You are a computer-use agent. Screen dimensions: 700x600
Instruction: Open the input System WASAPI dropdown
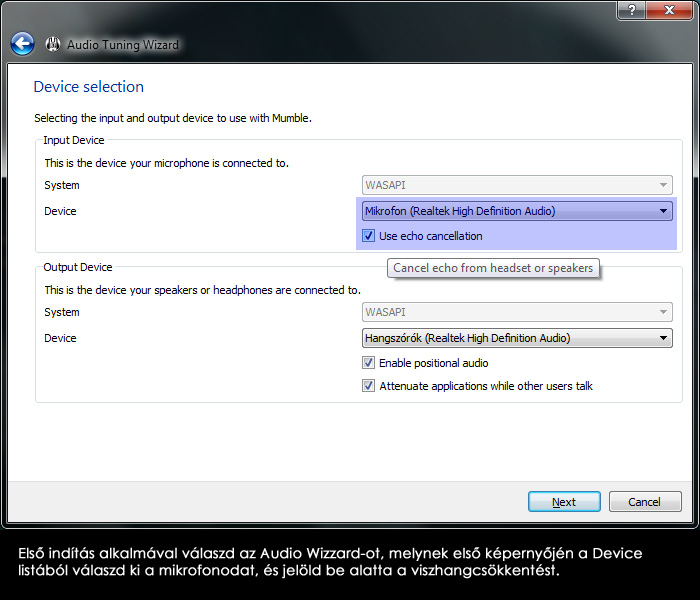(x=517, y=185)
